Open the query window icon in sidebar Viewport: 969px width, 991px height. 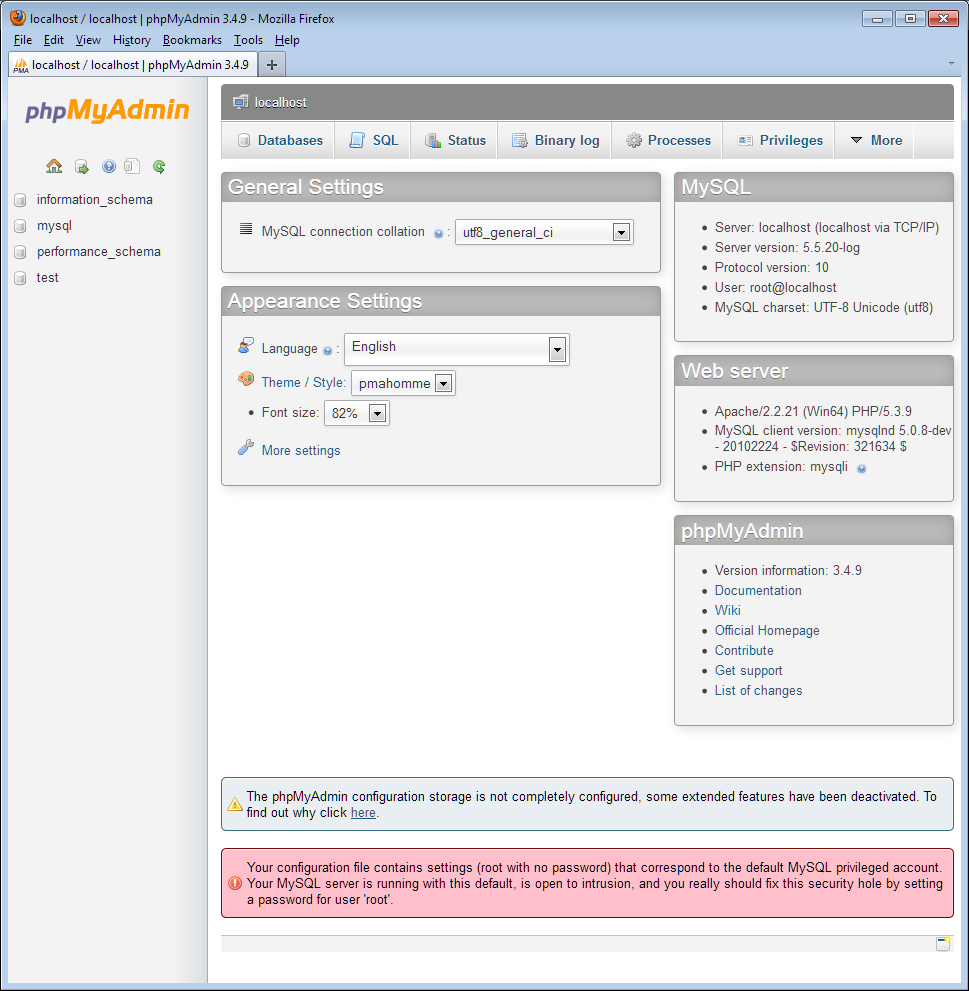(x=82, y=166)
